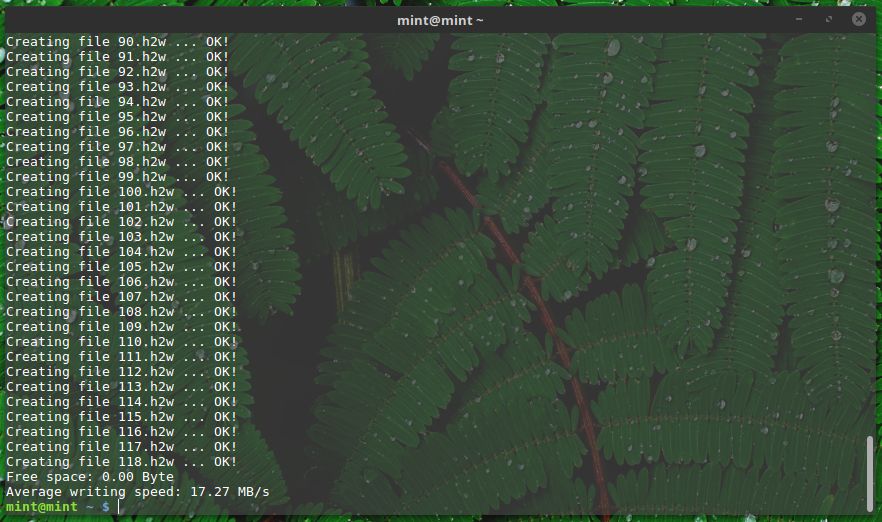This screenshot has width=882, height=522.
Task: Click the 'Creating file 96.h2w' line
Action: [118, 132]
